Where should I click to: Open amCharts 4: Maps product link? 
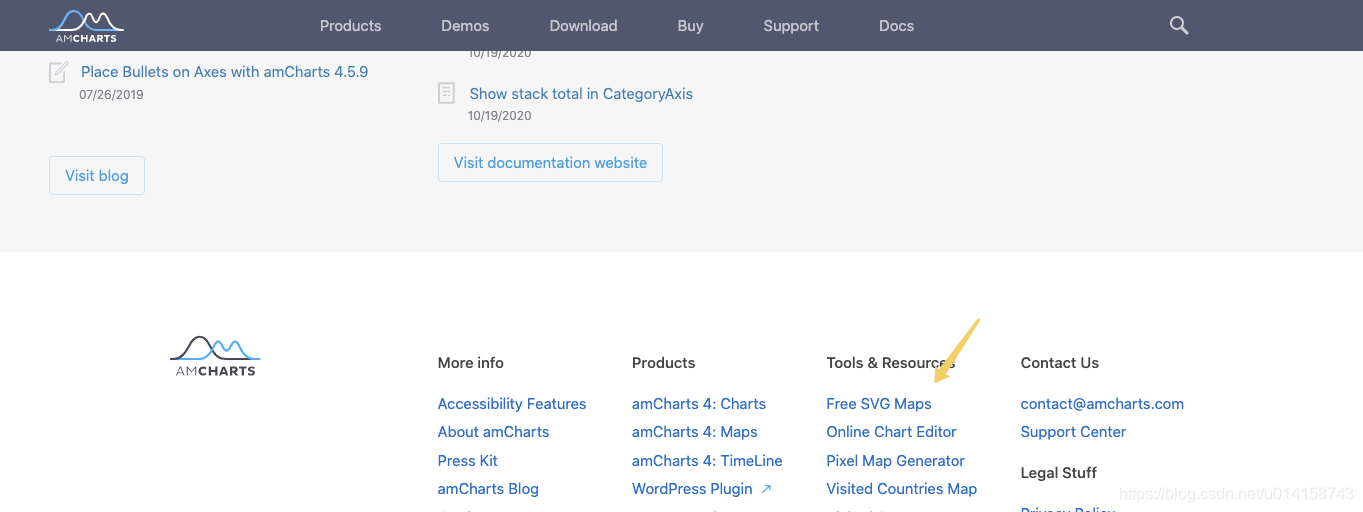[x=695, y=432]
